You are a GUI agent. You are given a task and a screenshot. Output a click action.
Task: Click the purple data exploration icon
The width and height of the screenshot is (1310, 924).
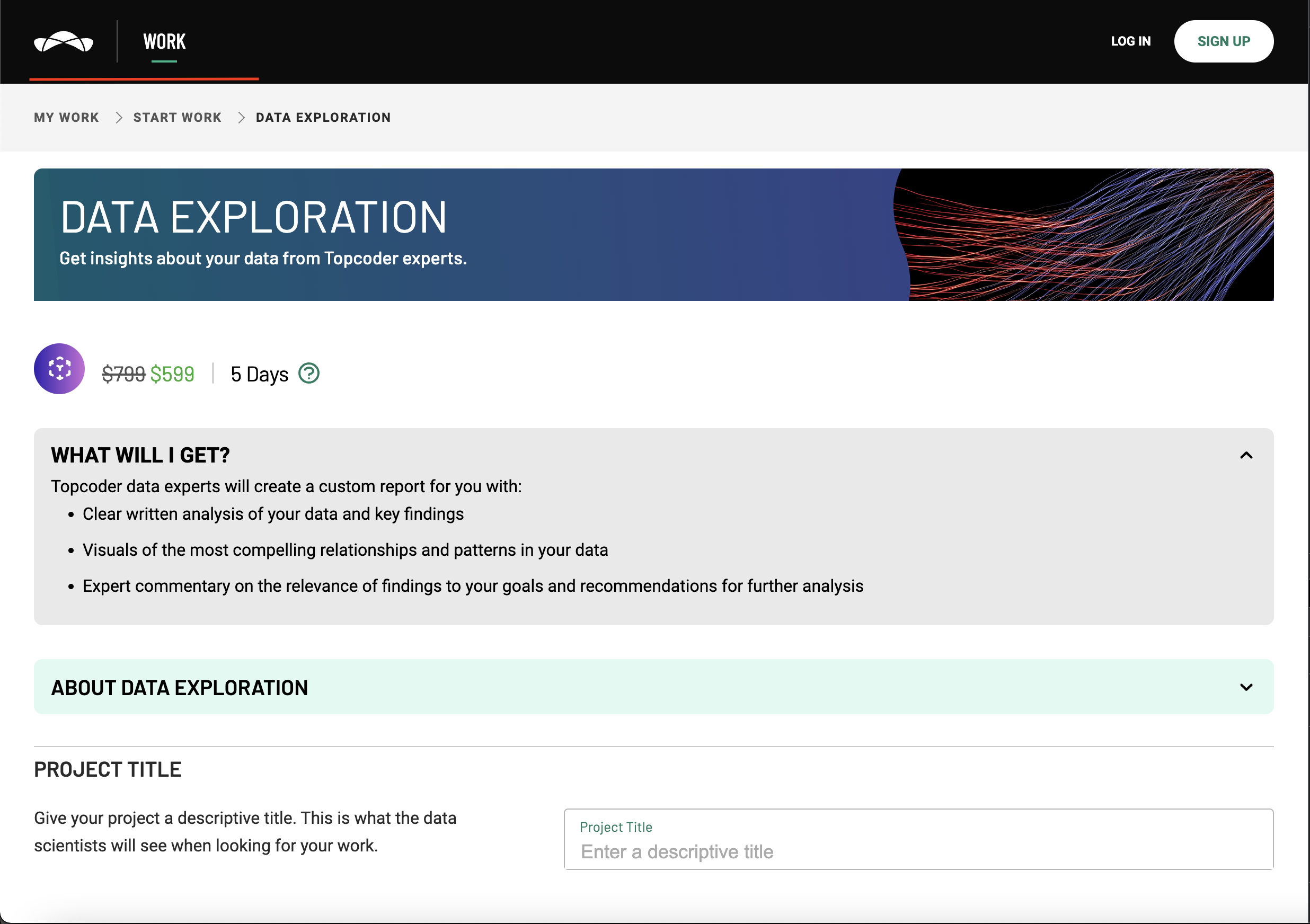59,368
